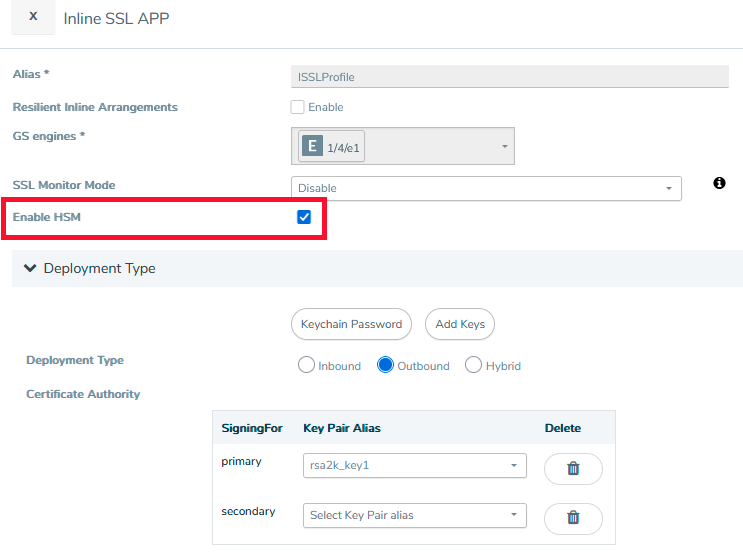
Task: Click the Delete column header
Action: pyautogui.click(x=562, y=428)
